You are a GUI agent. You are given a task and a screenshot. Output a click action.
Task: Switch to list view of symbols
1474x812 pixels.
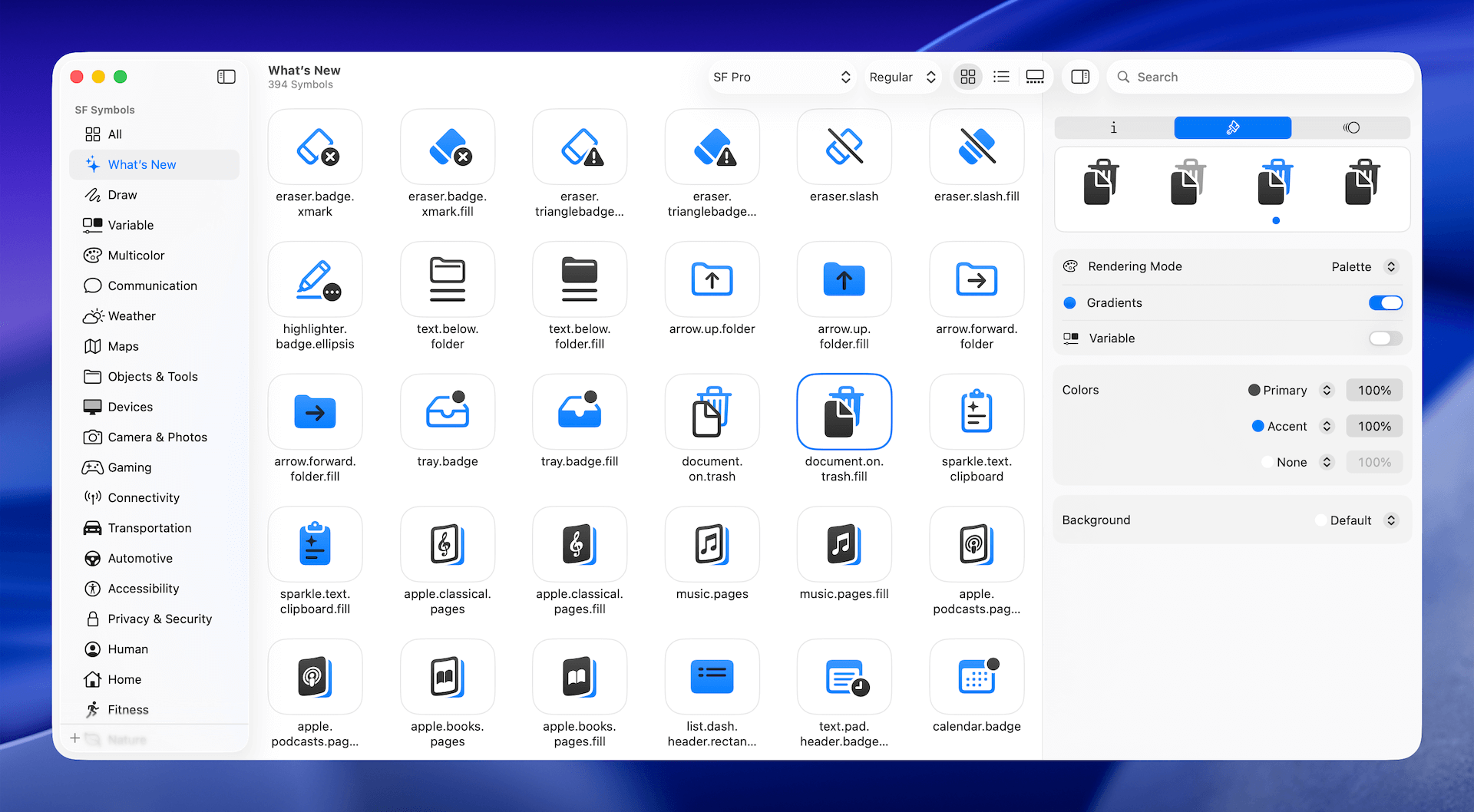pos(1001,77)
